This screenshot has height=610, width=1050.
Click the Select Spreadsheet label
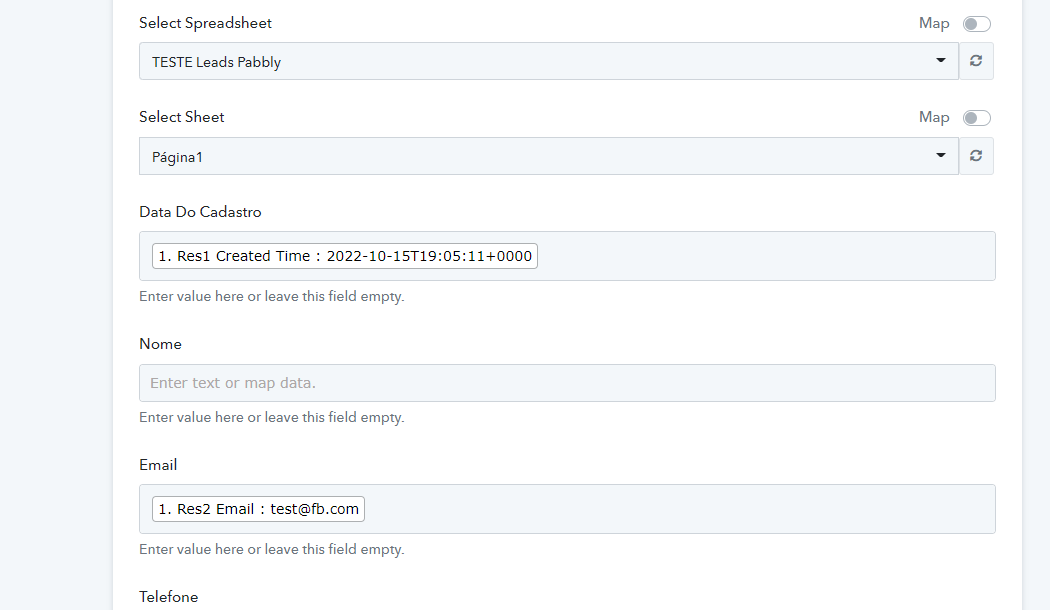[x=205, y=23]
